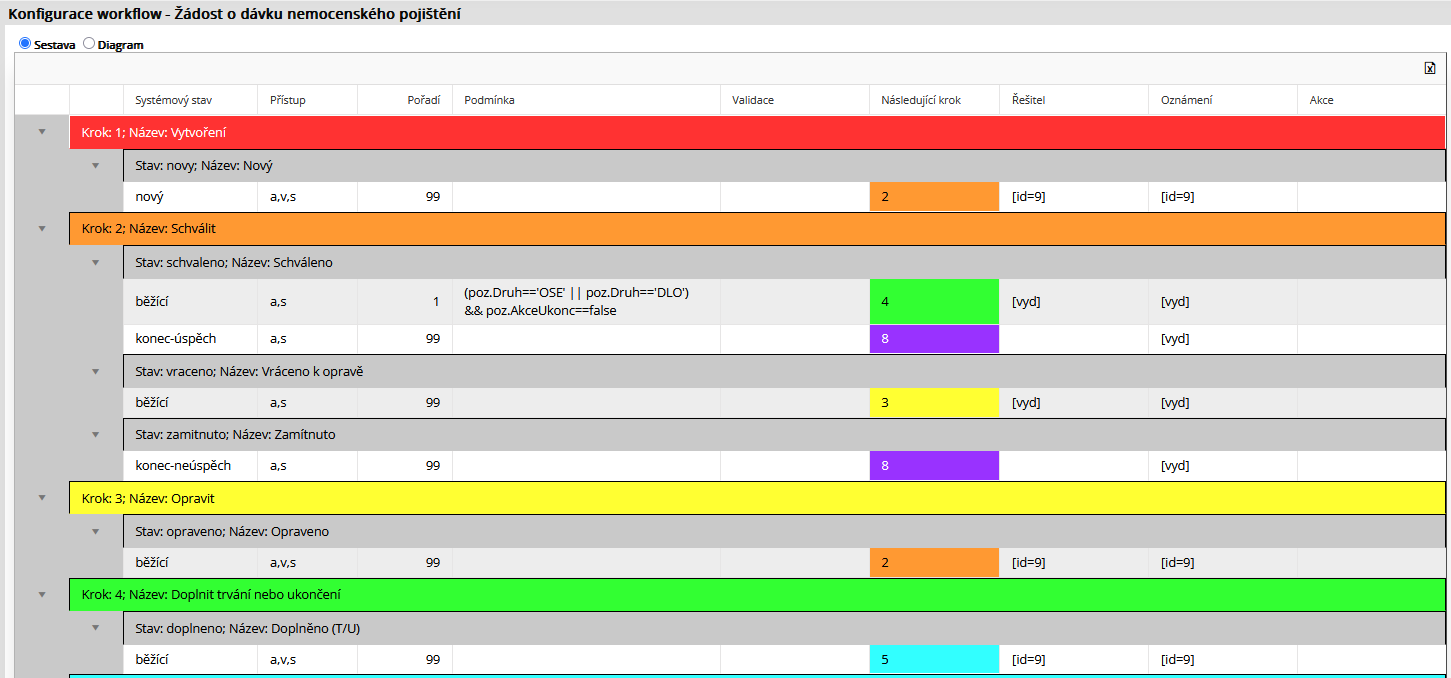Click the Oznámení column header

click(x=1223, y=100)
